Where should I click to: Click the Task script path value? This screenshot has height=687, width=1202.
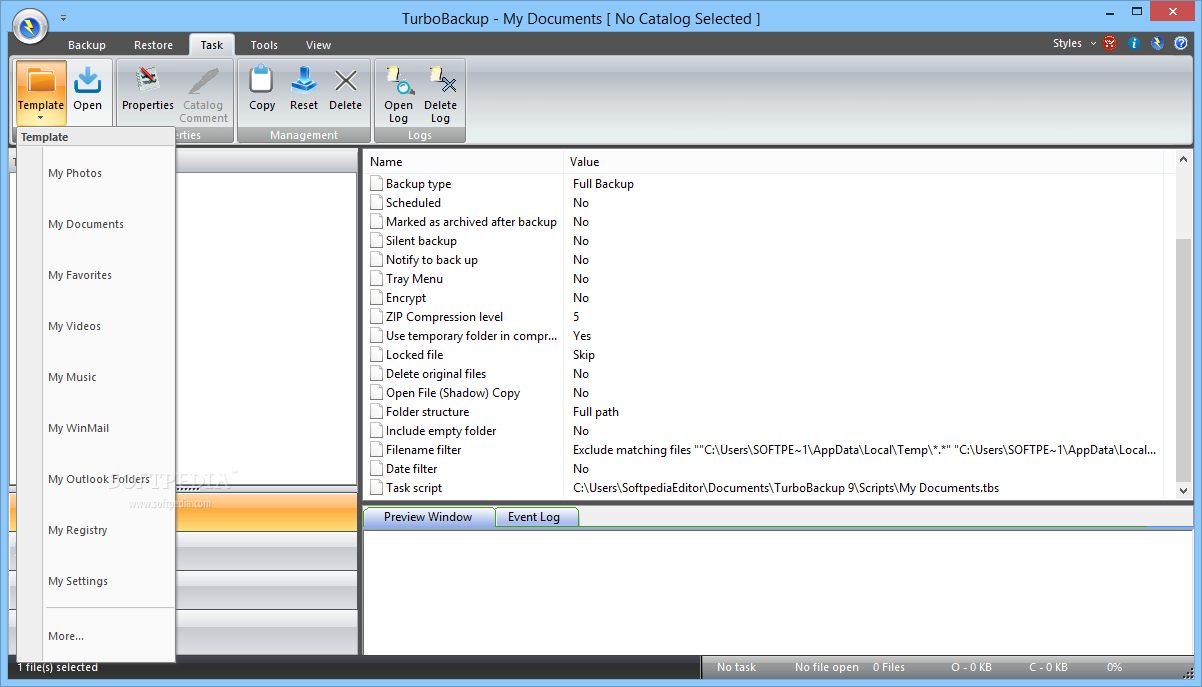(x=786, y=488)
